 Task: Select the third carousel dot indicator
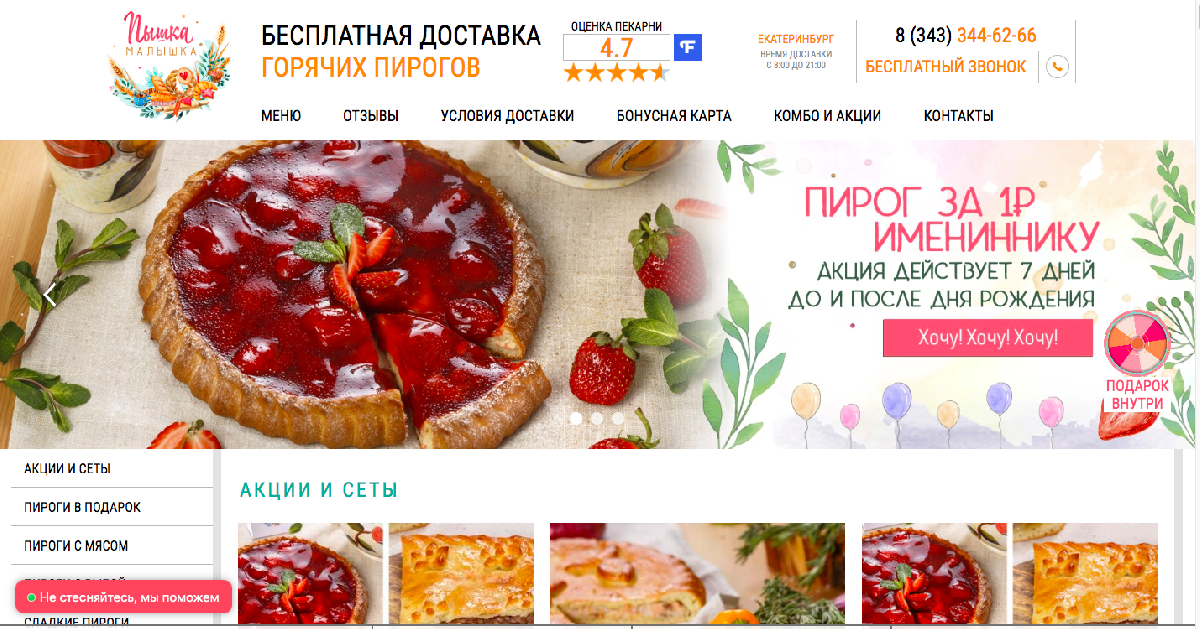point(618,419)
